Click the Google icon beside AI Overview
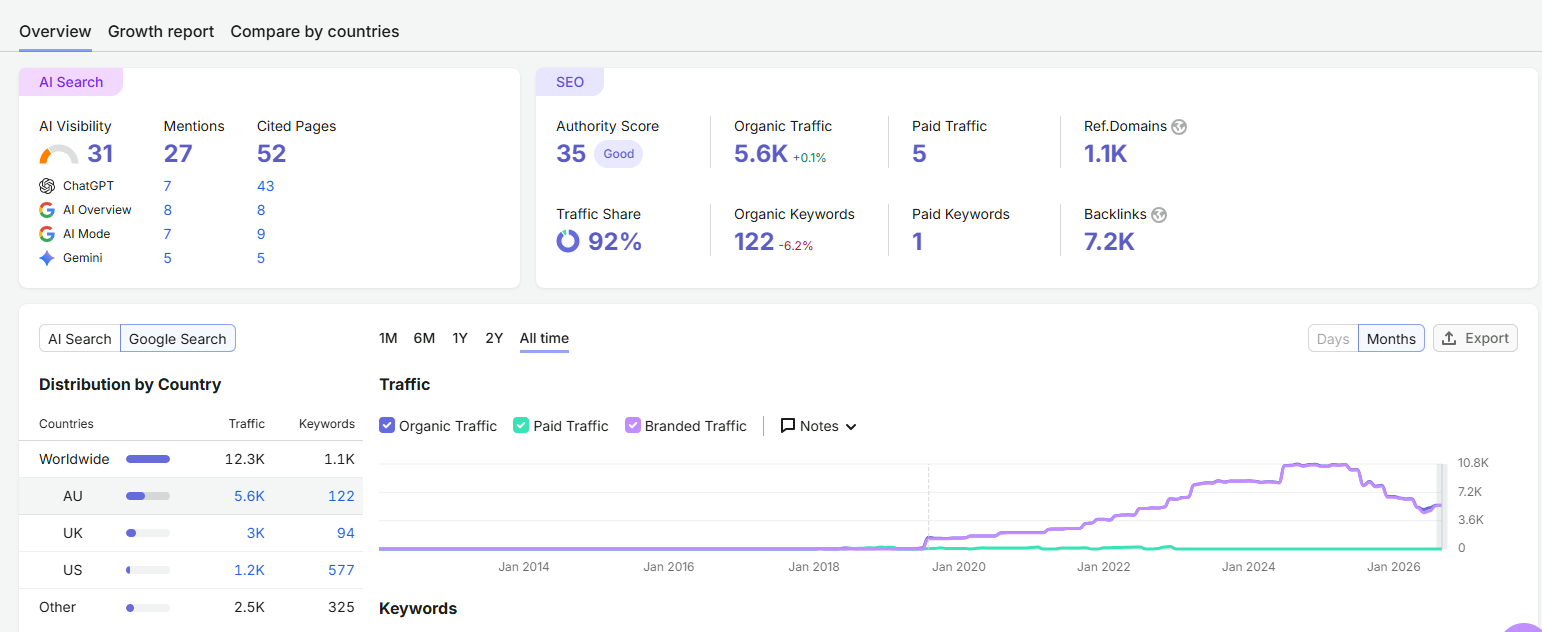1542x632 pixels. (x=47, y=210)
